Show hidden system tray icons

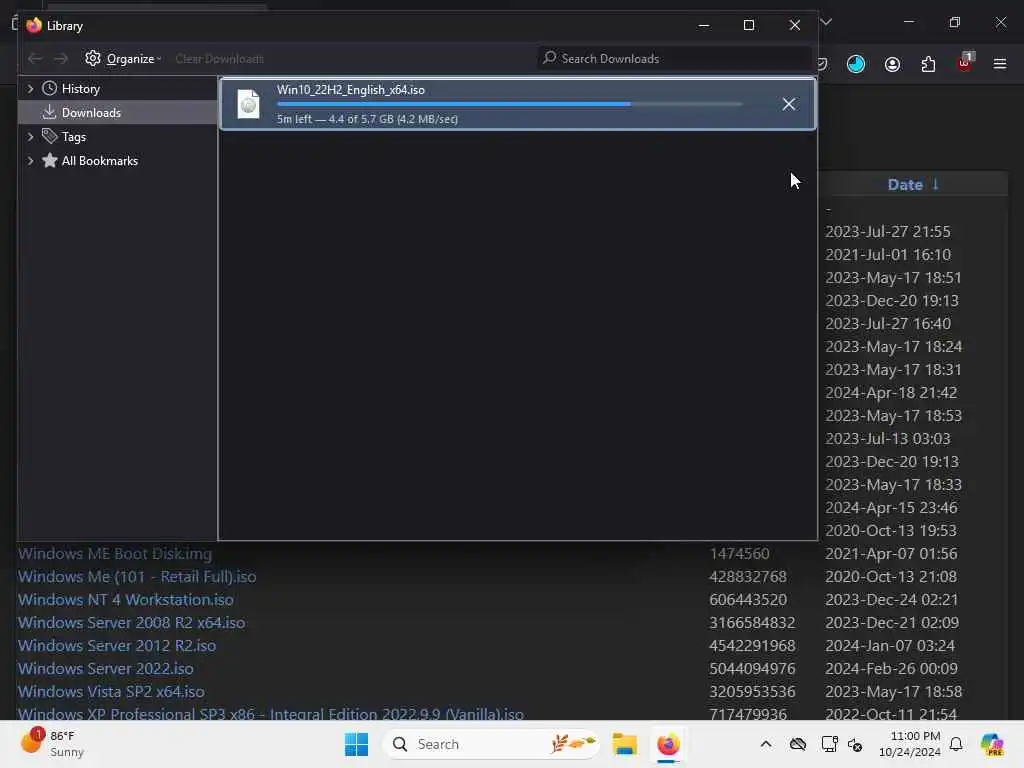765,744
